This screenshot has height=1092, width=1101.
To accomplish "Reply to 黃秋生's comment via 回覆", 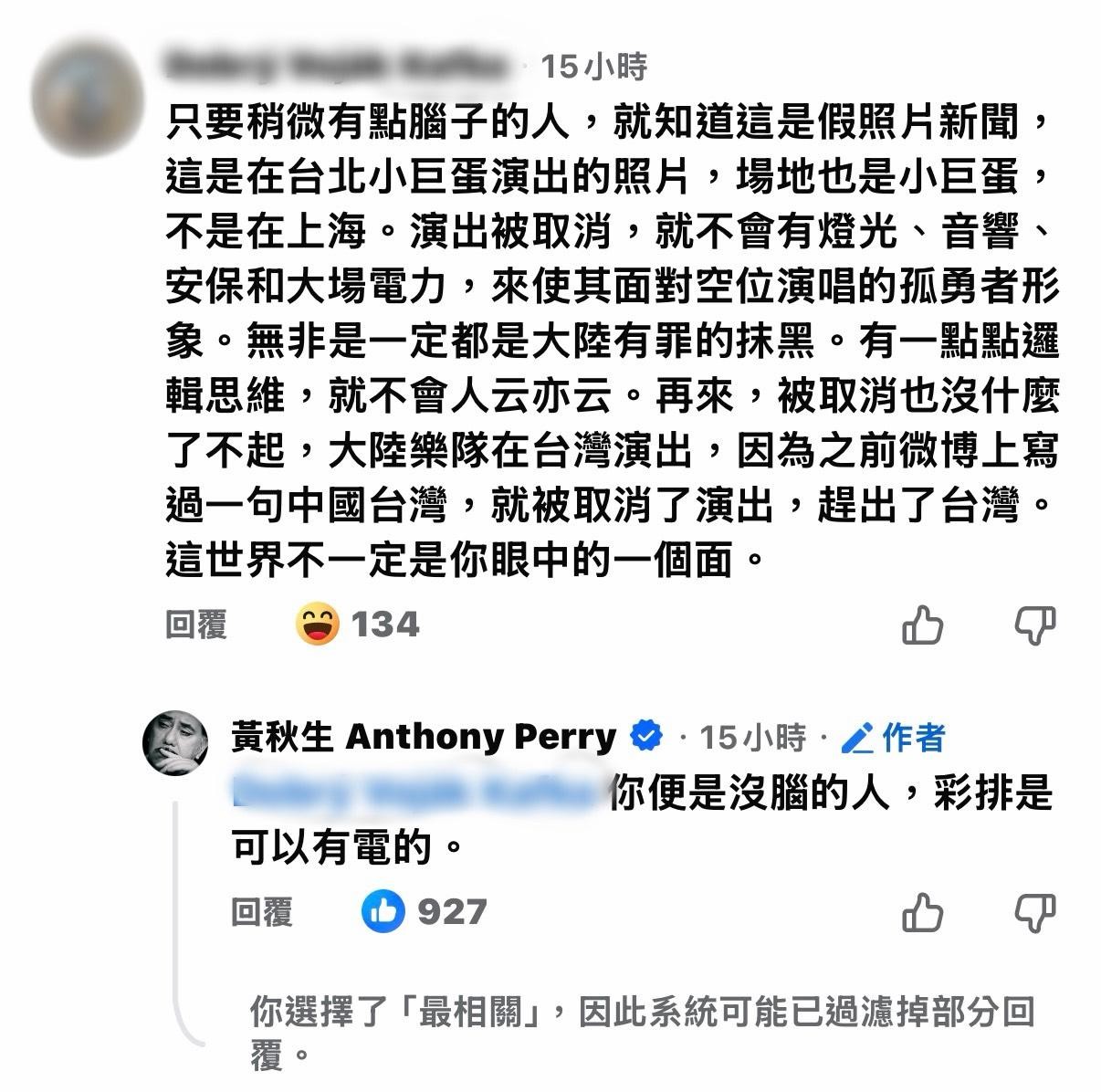I will pyautogui.click(x=262, y=912).
